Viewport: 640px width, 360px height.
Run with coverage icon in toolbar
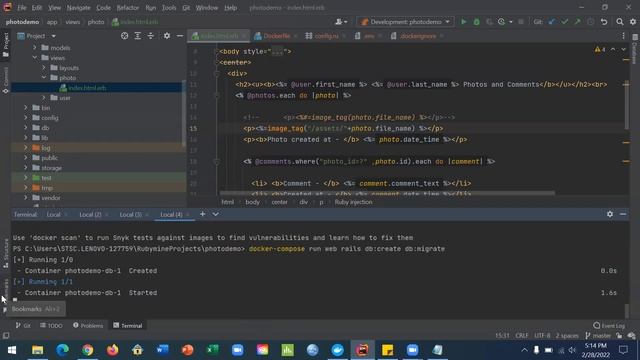489,22
